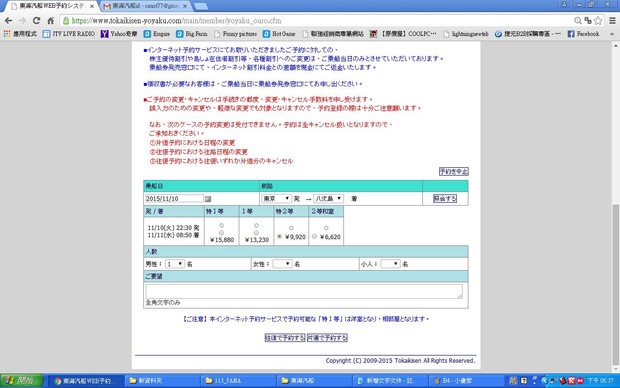Image resolution: width=620 pixels, height=388 pixels.
Task: Open the Chrome hamburger menu icon
Action: tap(612, 21)
